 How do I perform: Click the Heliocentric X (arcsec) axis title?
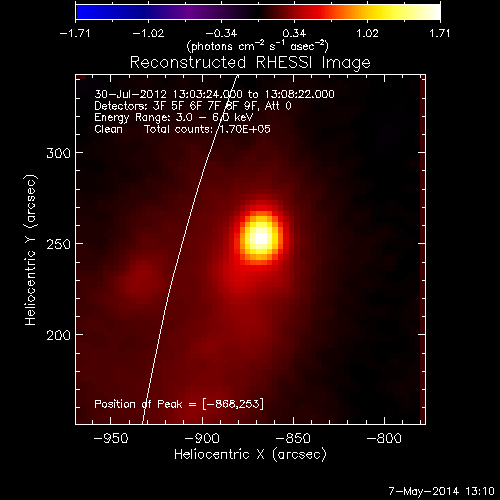(250, 455)
